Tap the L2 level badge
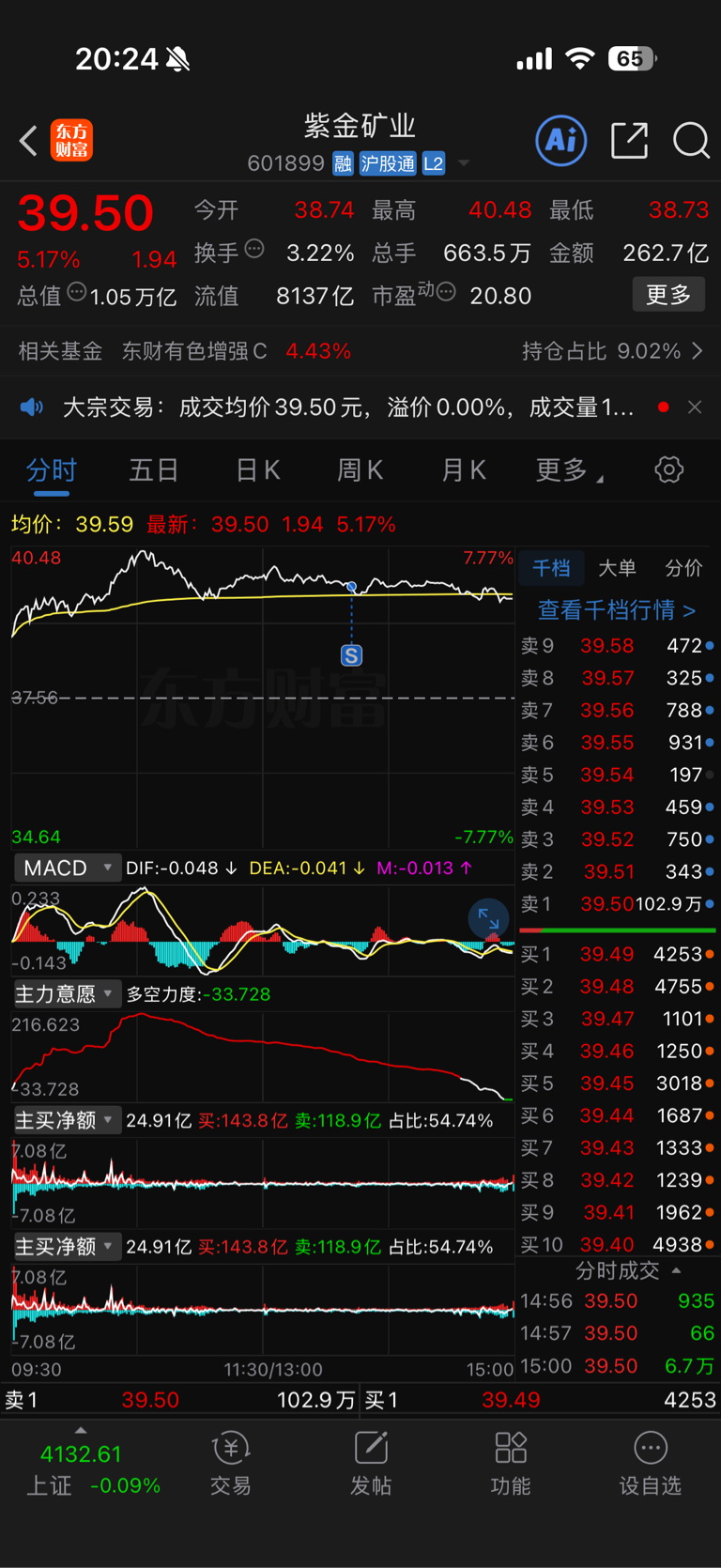This screenshot has width=721, height=1568. (x=433, y=163)
